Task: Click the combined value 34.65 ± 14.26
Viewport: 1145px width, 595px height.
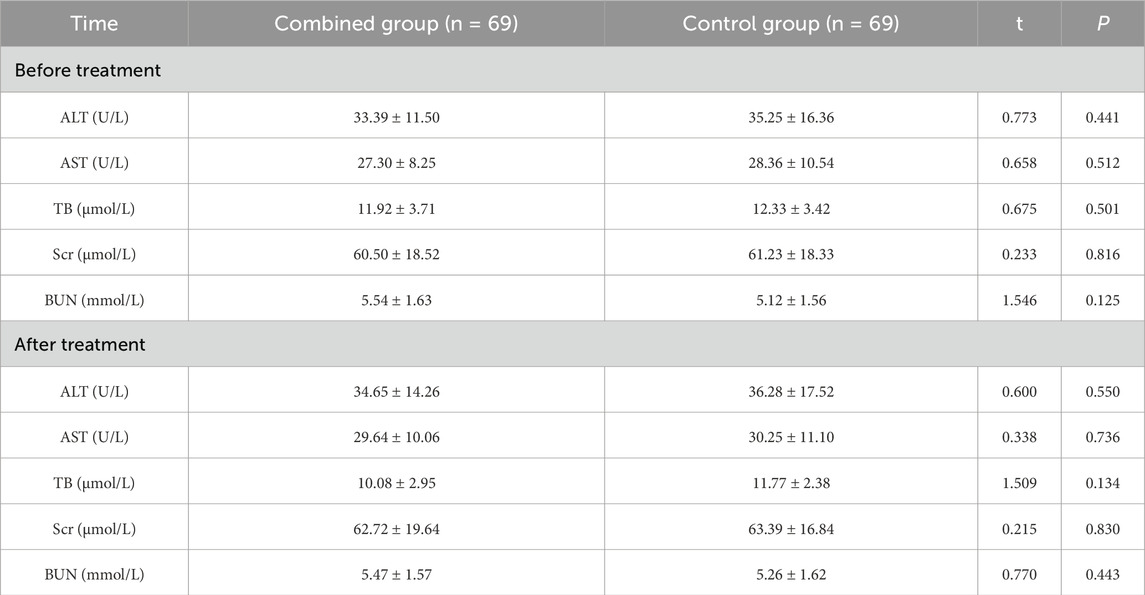Action: click(397, 391)
